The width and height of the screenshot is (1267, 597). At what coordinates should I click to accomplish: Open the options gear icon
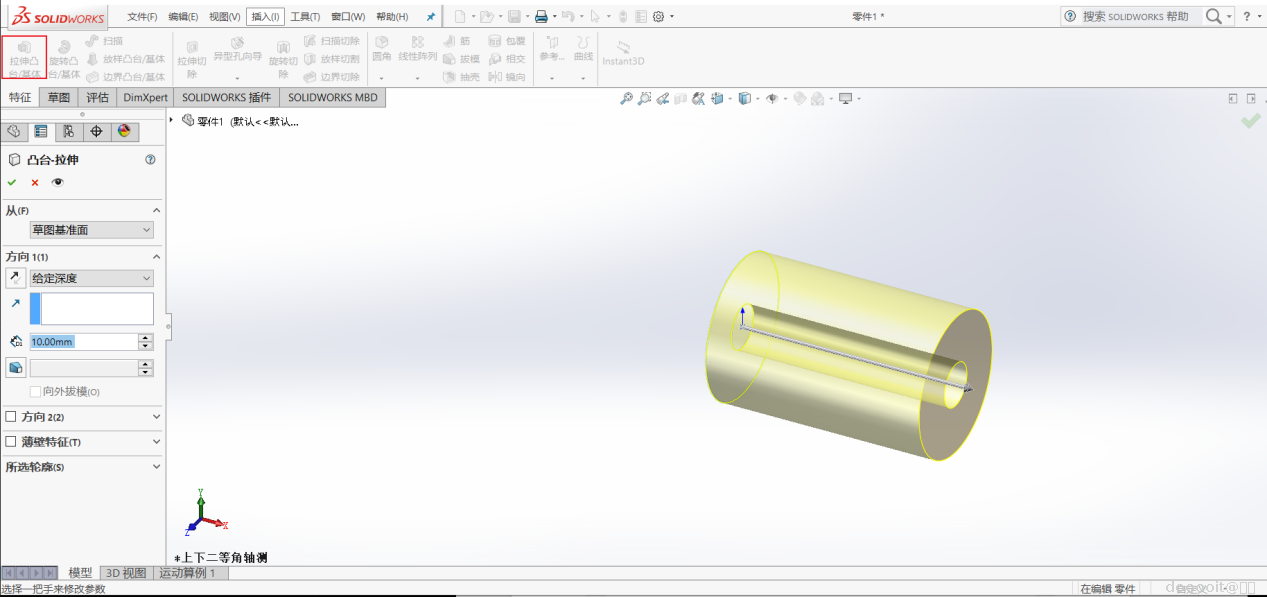coord(658,16)
